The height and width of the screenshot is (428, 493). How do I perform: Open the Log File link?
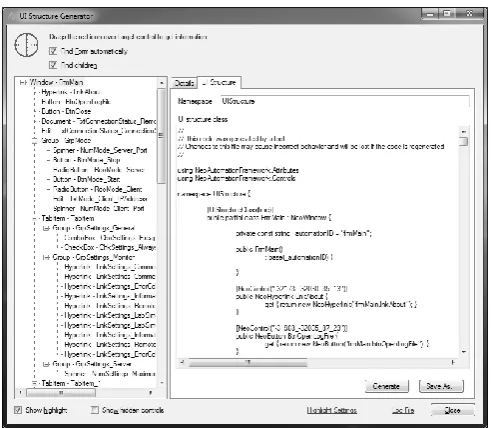click(x=403, y=410)
